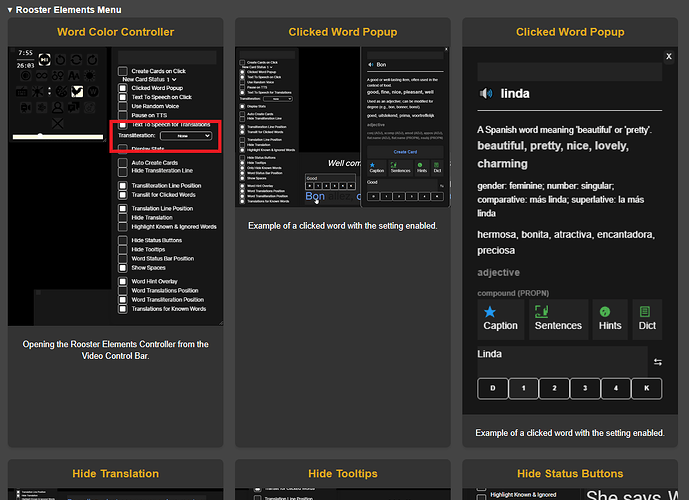Enable the Use Random Voice checkbox
689x500 pixels.
[x=124, y=105]
